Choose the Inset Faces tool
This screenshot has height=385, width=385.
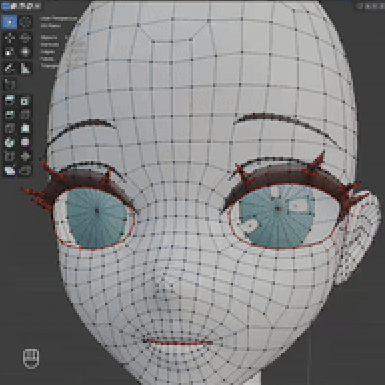click(25, 100)
